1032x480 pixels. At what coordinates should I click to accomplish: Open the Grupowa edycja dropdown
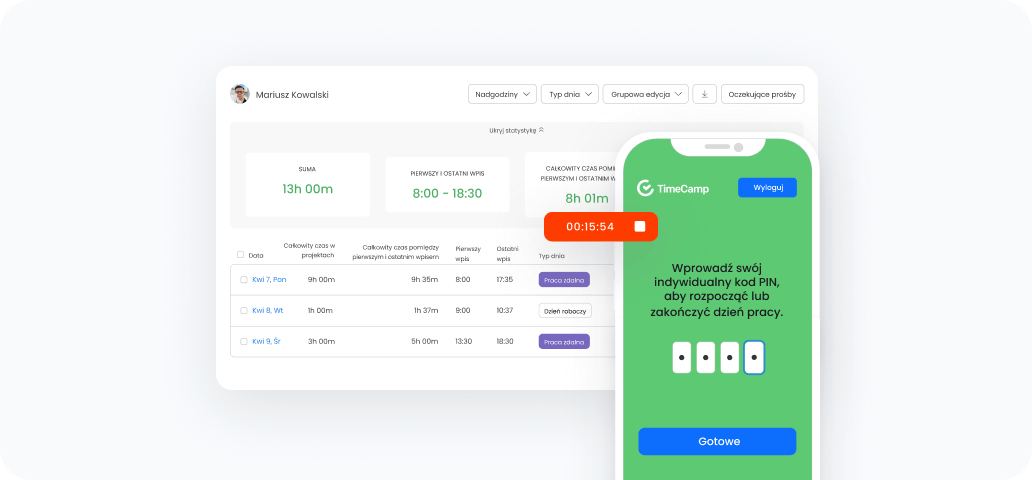pos(645,94)
